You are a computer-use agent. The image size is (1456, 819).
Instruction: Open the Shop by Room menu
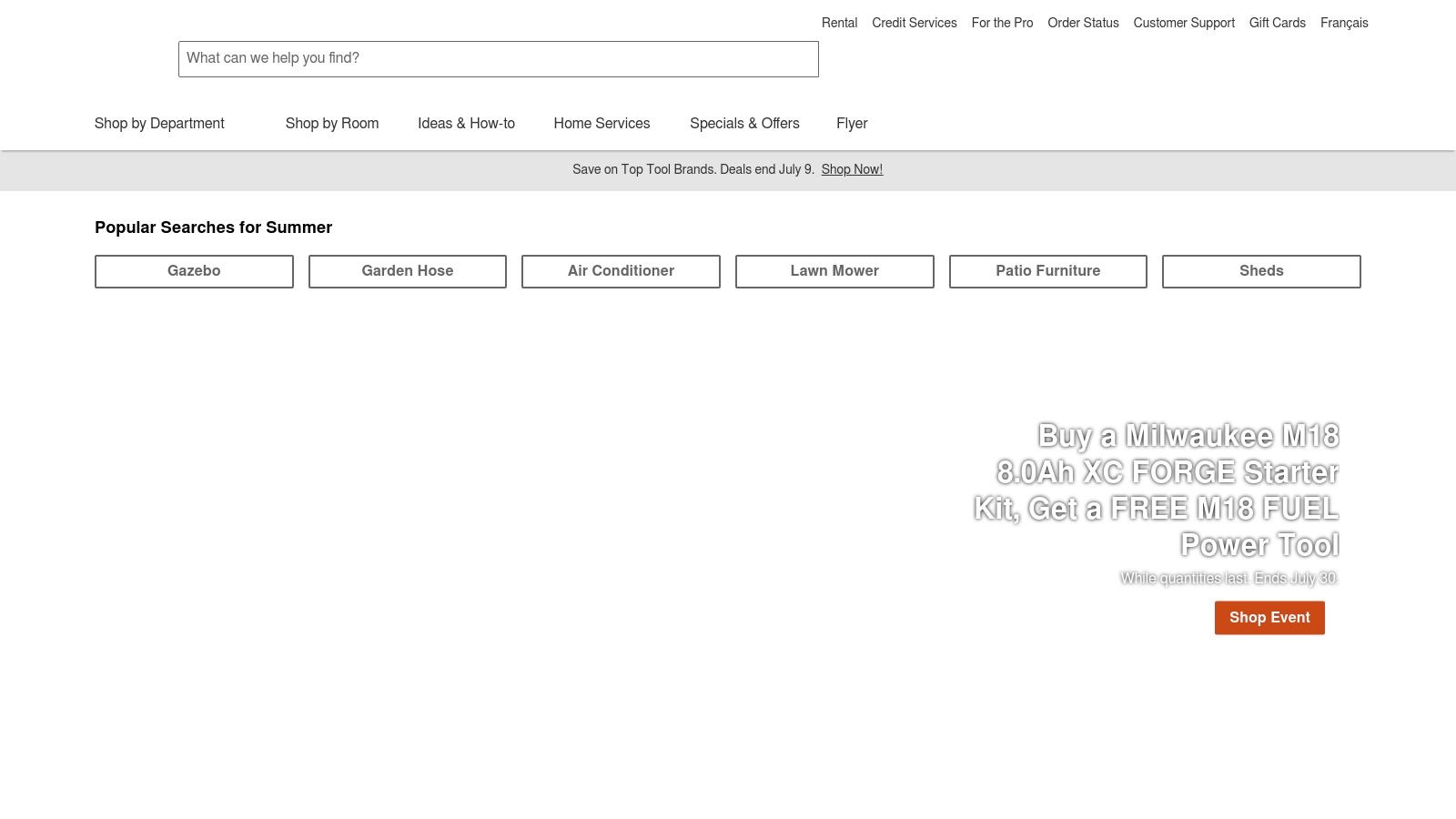(x=332, y=124)
